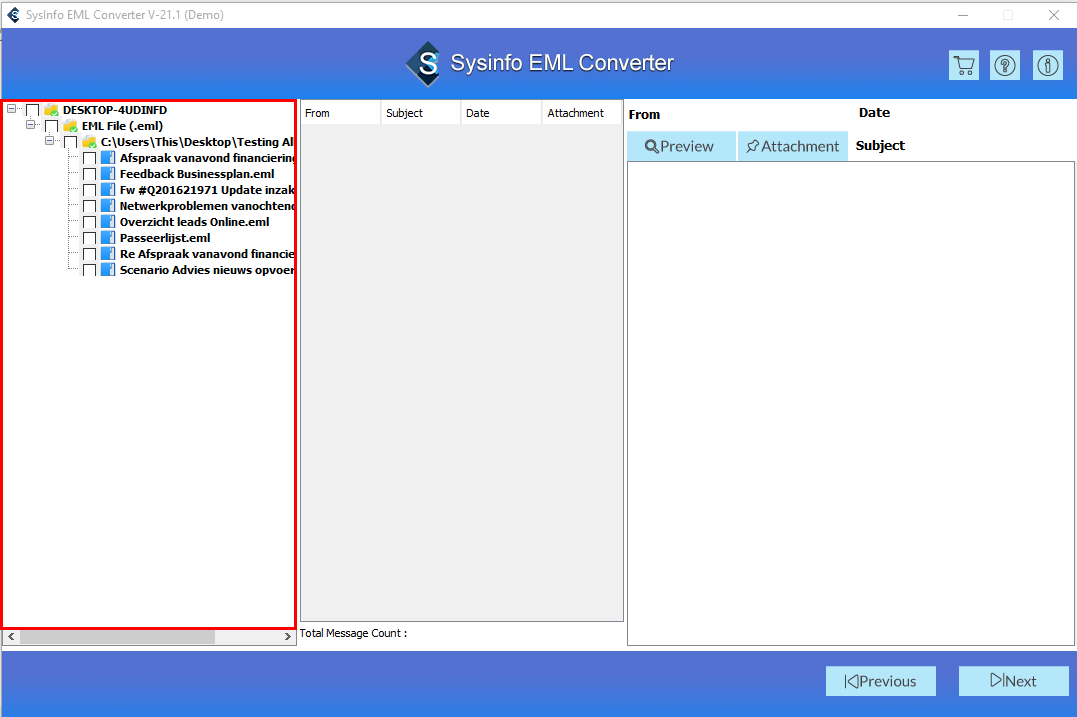Click file icon beside Passeerlijst.eml

108,238
